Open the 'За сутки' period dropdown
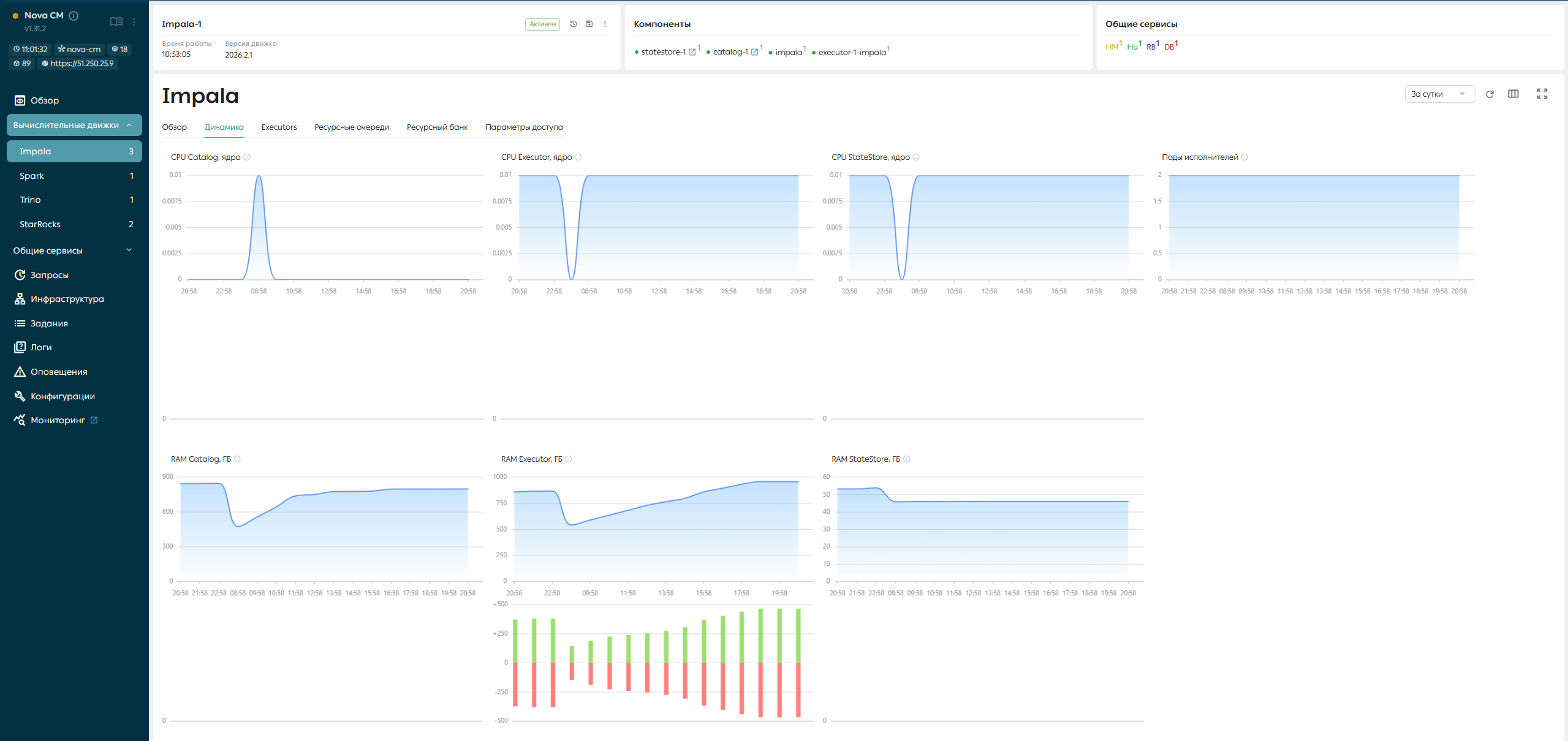Viewport: 1568px width, 741px height. pyautogui.click(x=1439, y=94)
